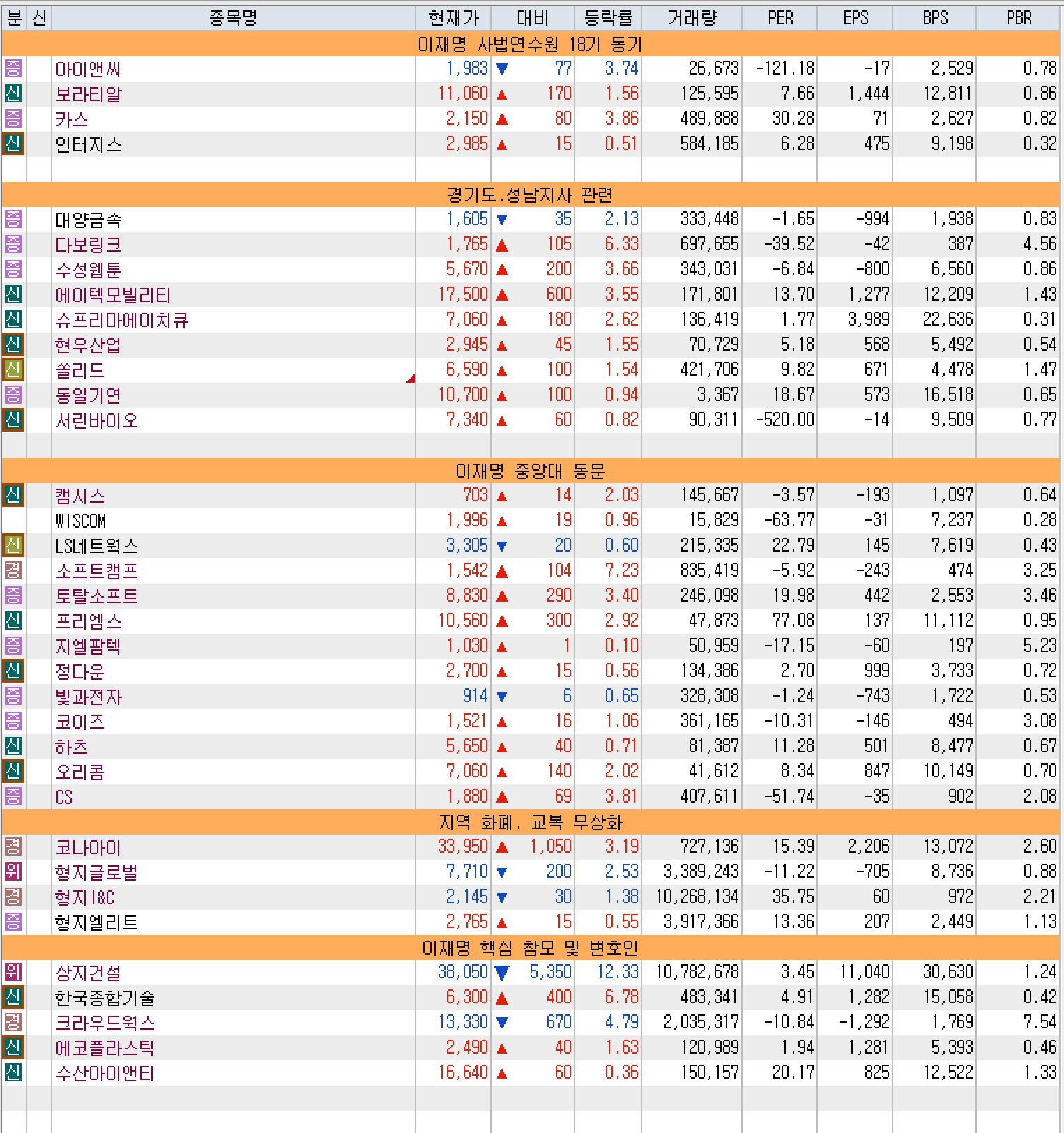Click 보라티알 current price 11,060
The width and height of the screenshot is (1064, 1133).
pyautogui.click(x=462, y=93)
